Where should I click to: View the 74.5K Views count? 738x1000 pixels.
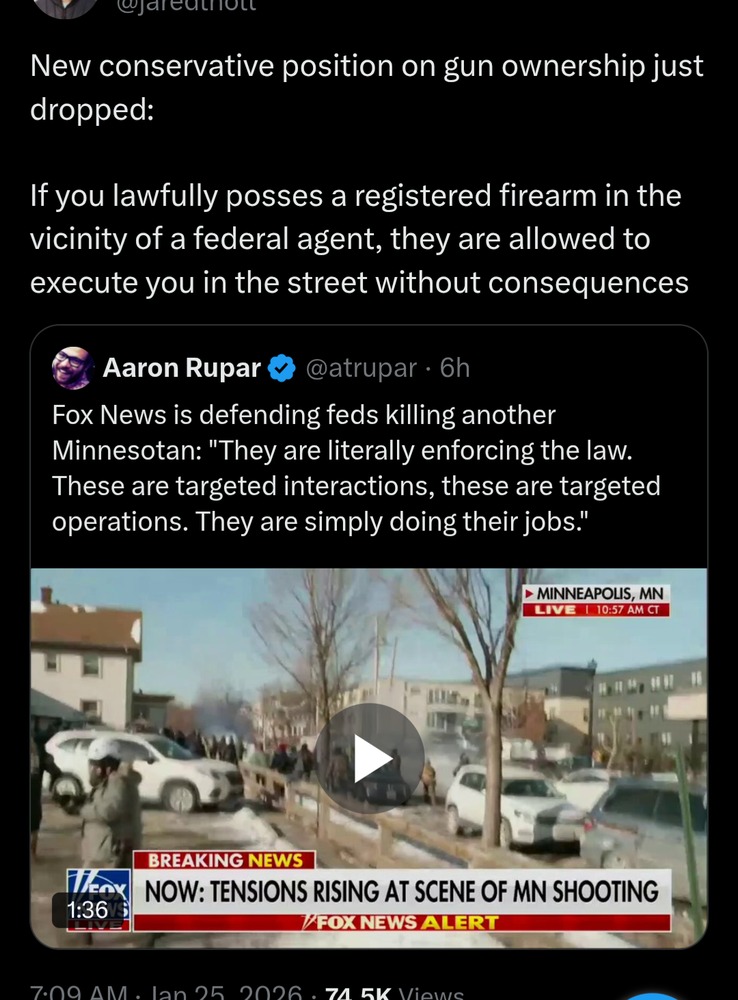[x=394, y=992]
